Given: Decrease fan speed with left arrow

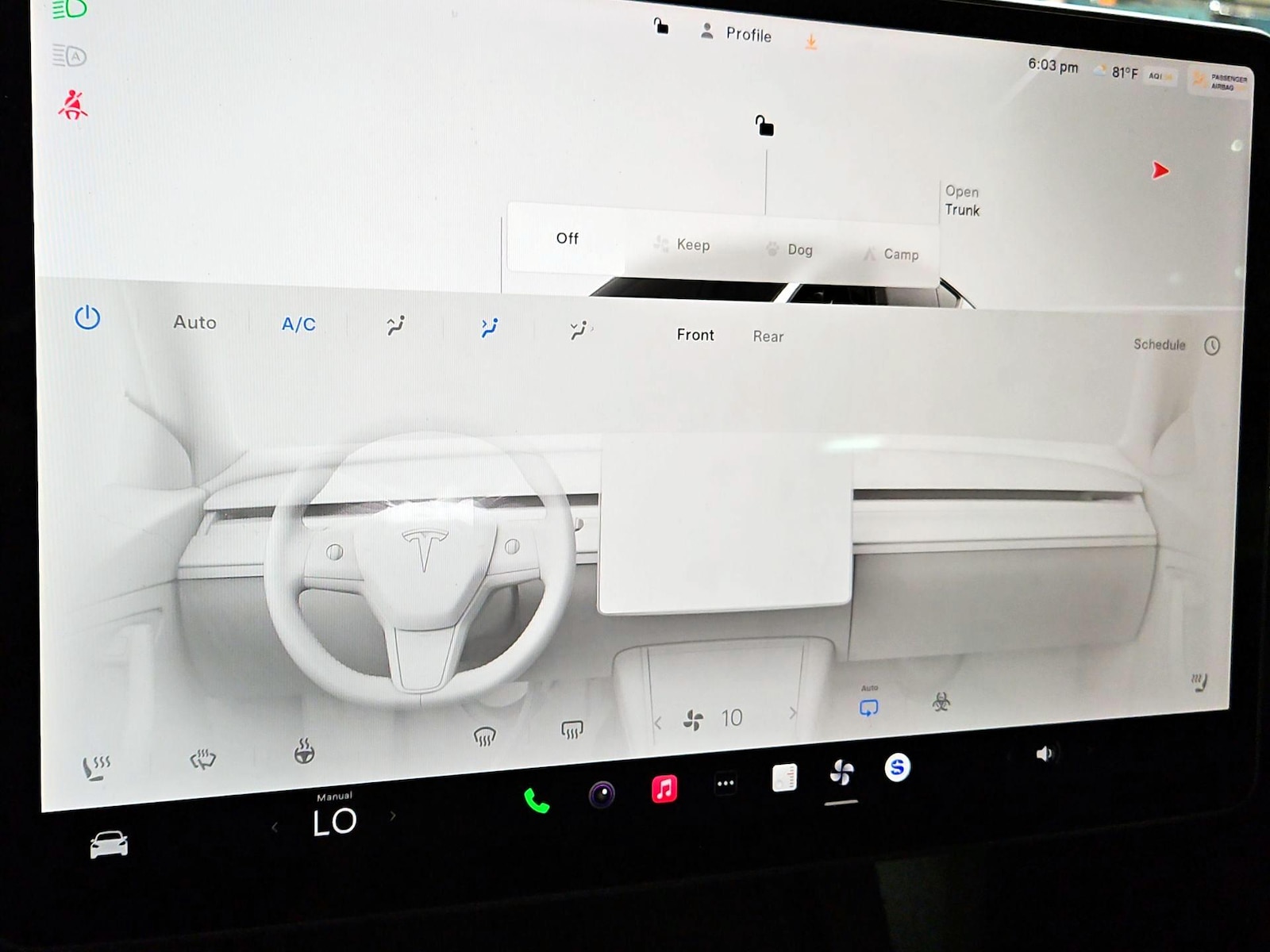Looking at the screenshot, I should 658,723.
